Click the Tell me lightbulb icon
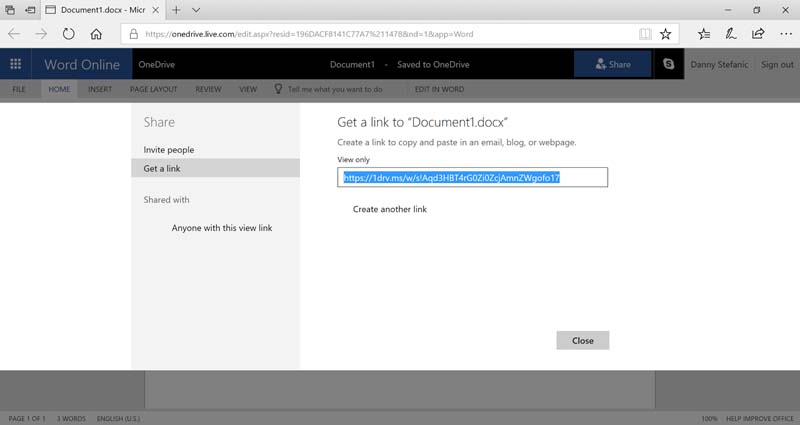The height and width of the screenshot is (425, 800). tap(278, 89)
